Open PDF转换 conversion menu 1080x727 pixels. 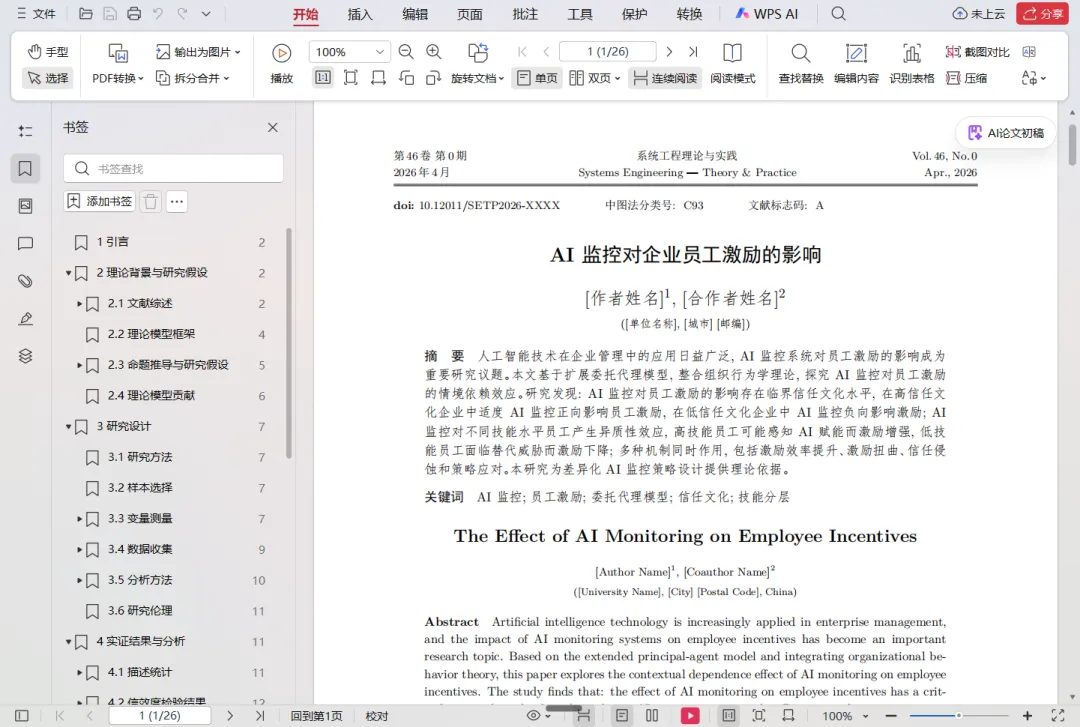pyautogui.click(x=118, y=64)
